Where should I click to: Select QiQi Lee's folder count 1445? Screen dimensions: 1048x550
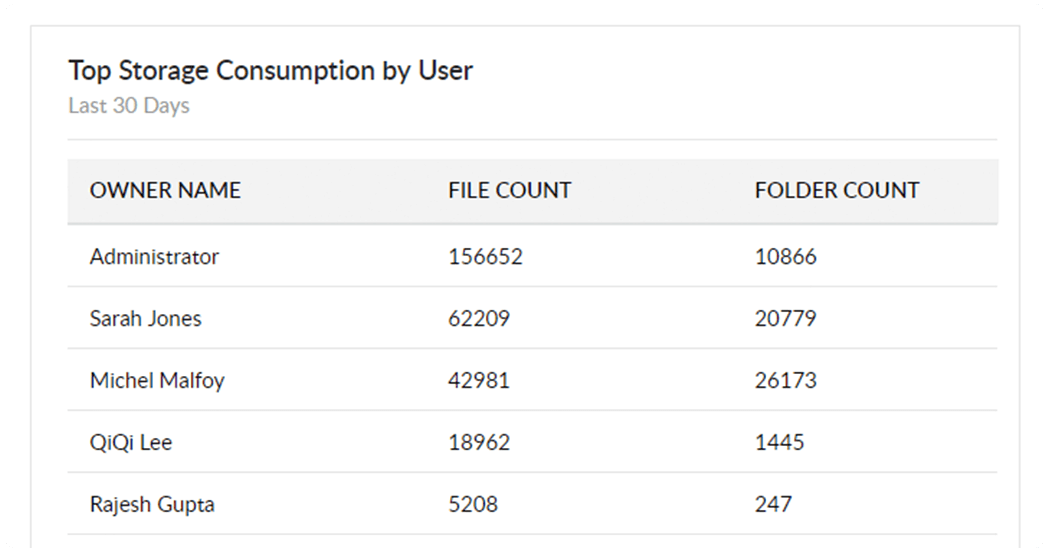779,442
